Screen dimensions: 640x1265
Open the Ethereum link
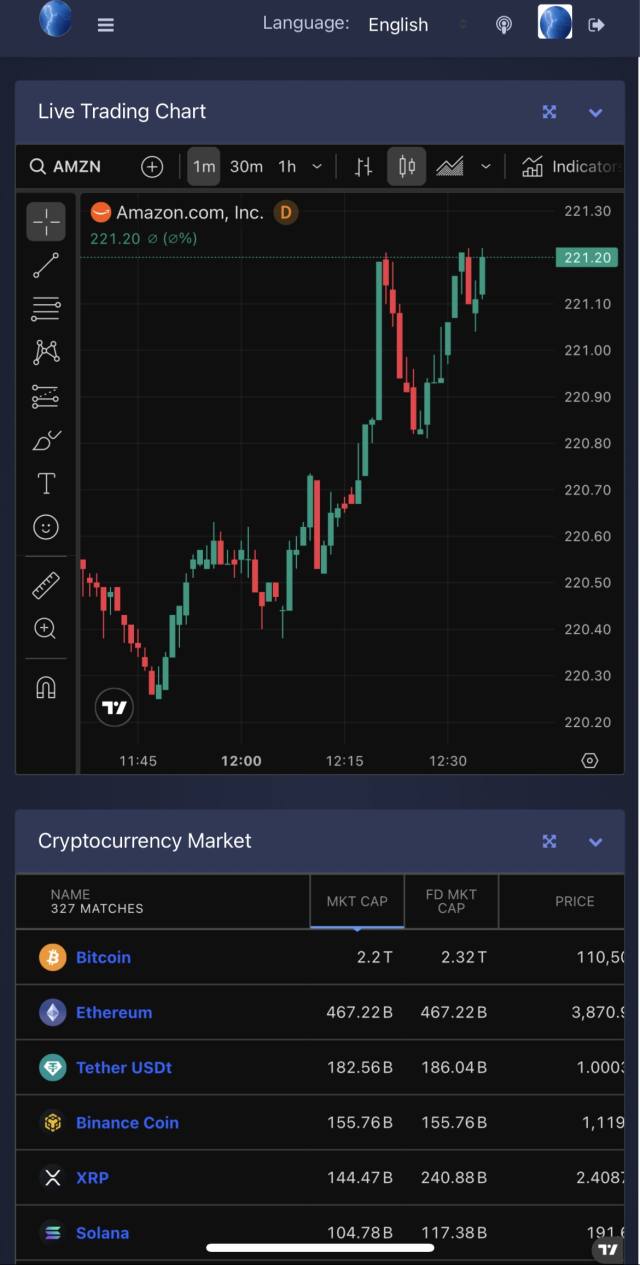[114, 1012]
